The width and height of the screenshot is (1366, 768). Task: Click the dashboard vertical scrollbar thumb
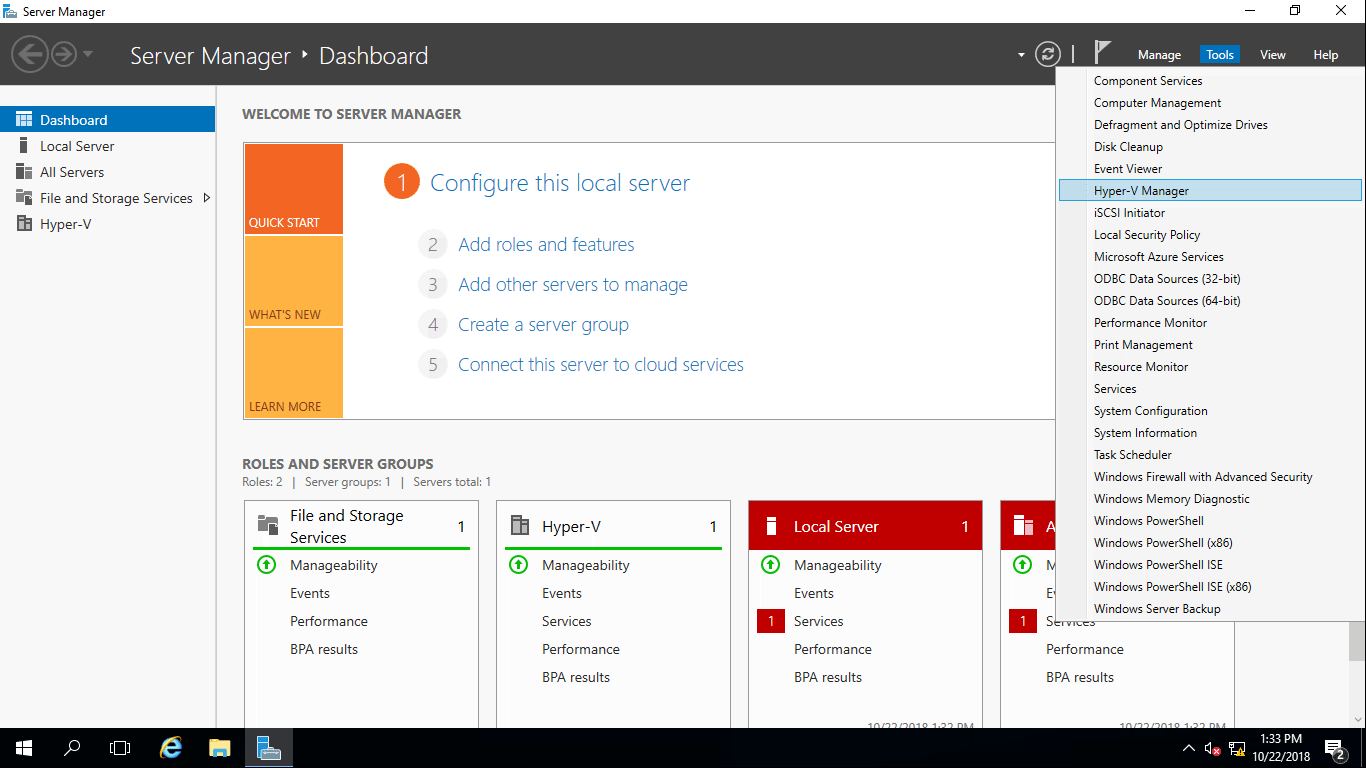(x=1357, y=640)
